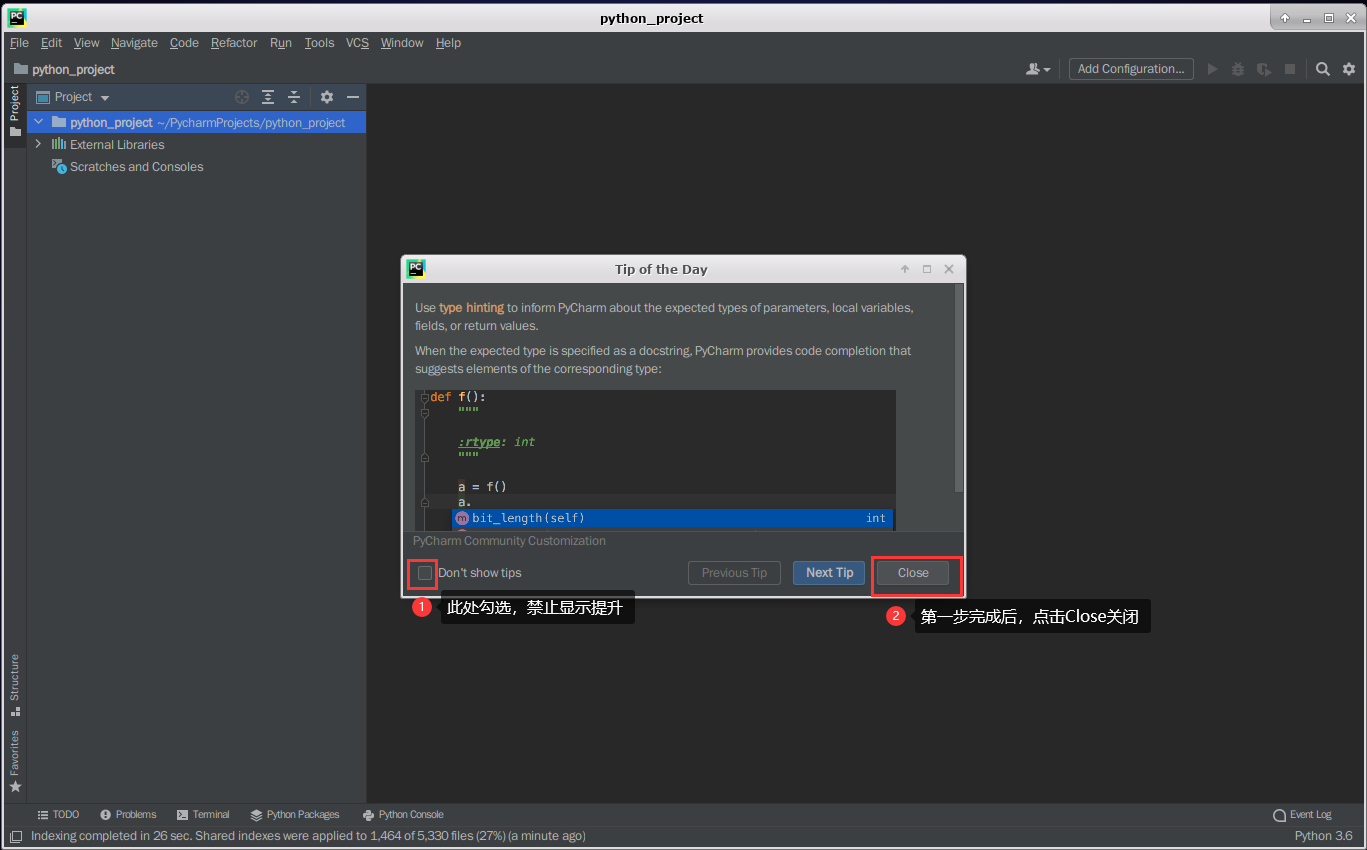Switch to the TODO tool window tab
This screenshot has width=1367, height=850.
coord(58,815)
